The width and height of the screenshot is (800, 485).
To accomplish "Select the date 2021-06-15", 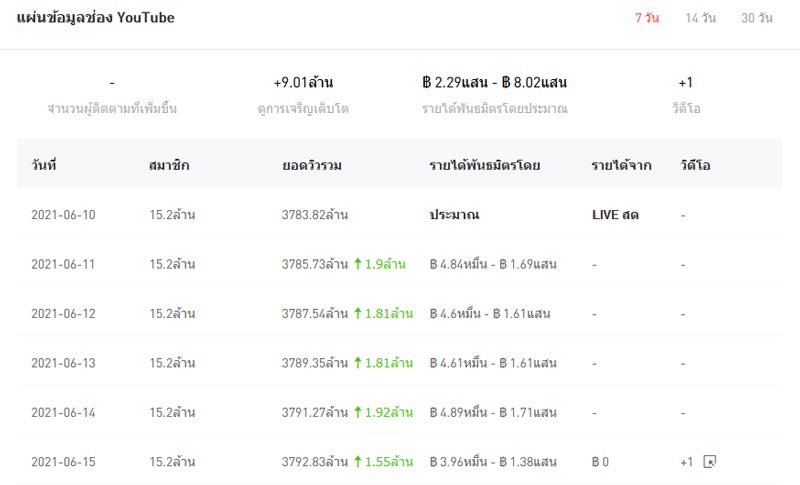I will (63, 462).
